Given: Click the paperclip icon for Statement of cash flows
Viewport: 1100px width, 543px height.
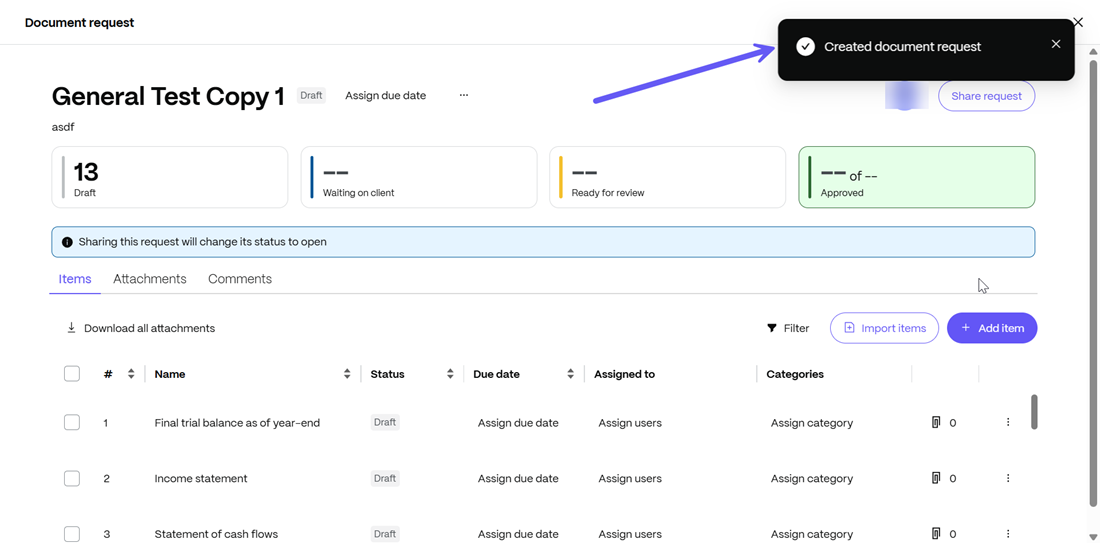Looking at the screenshot, I should [x=935, y=533].
